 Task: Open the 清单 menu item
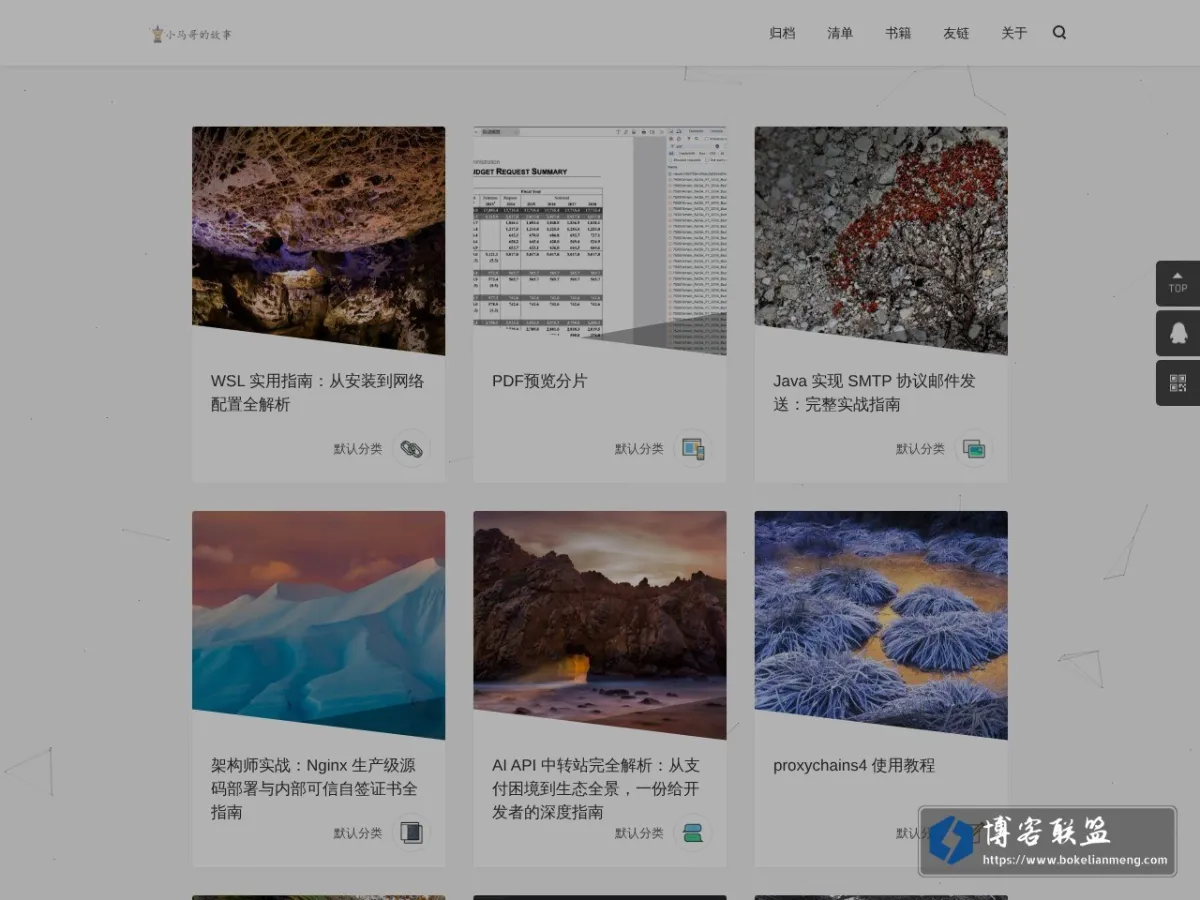(x=840, y=33)
